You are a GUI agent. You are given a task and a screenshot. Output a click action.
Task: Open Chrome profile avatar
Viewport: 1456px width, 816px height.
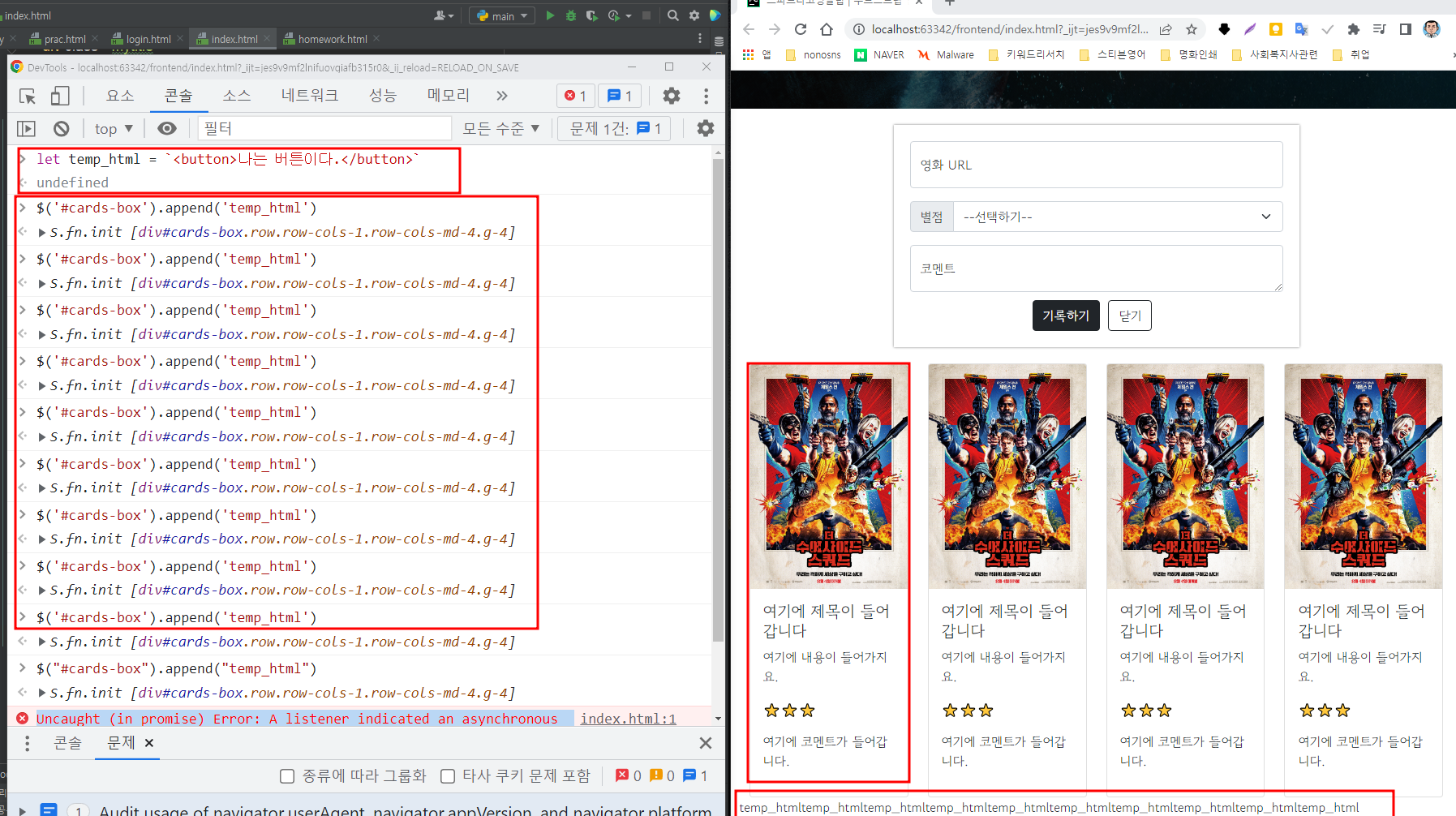click(1432, 29)
